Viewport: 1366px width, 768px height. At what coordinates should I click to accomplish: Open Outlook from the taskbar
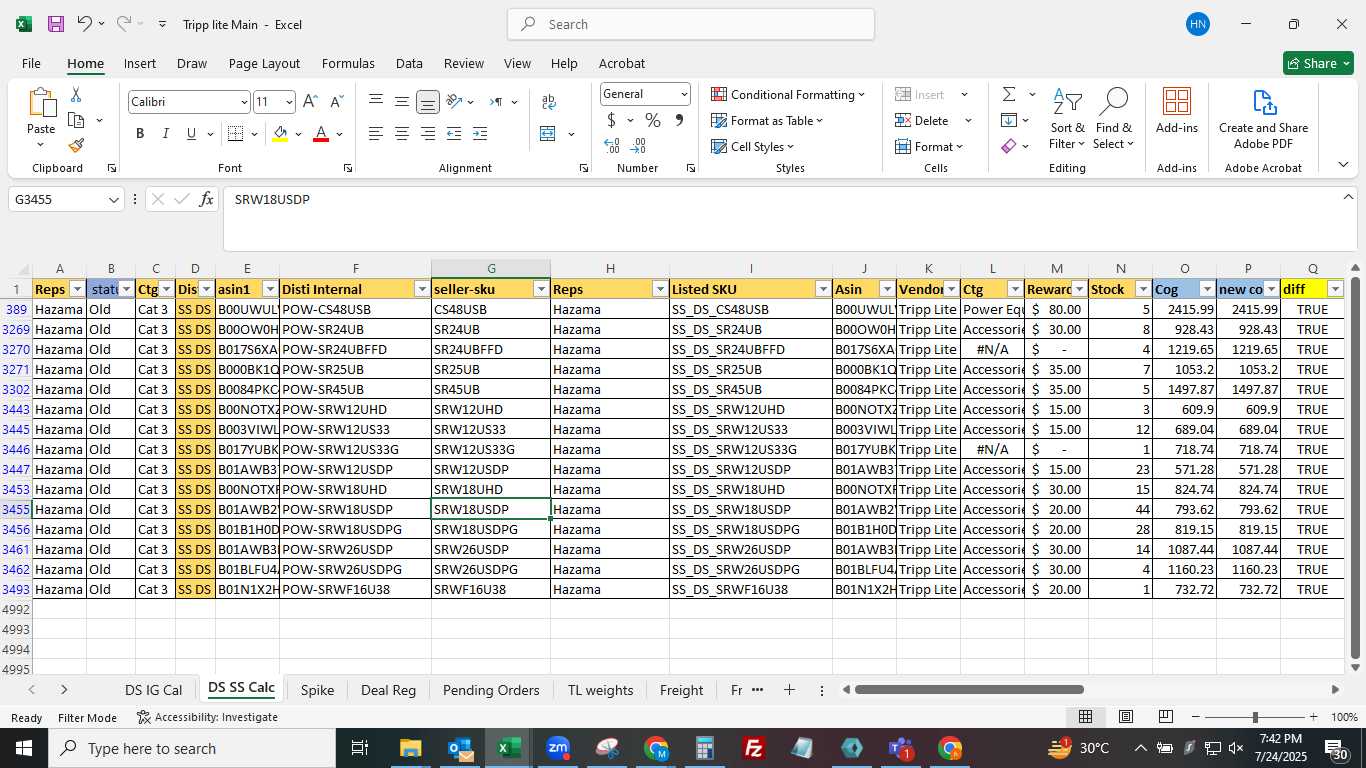pyautogui.click(x=460, y=748)
